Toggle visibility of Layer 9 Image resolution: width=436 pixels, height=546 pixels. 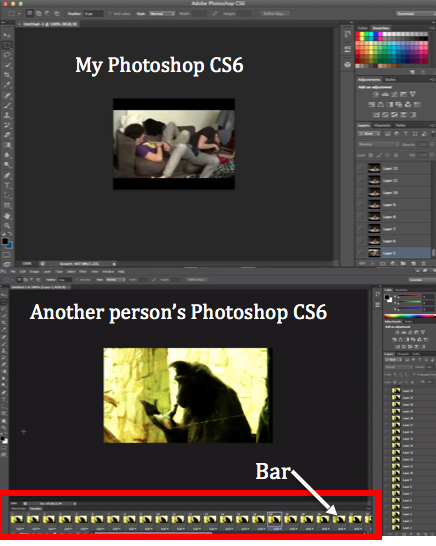(x=361, y=205)
